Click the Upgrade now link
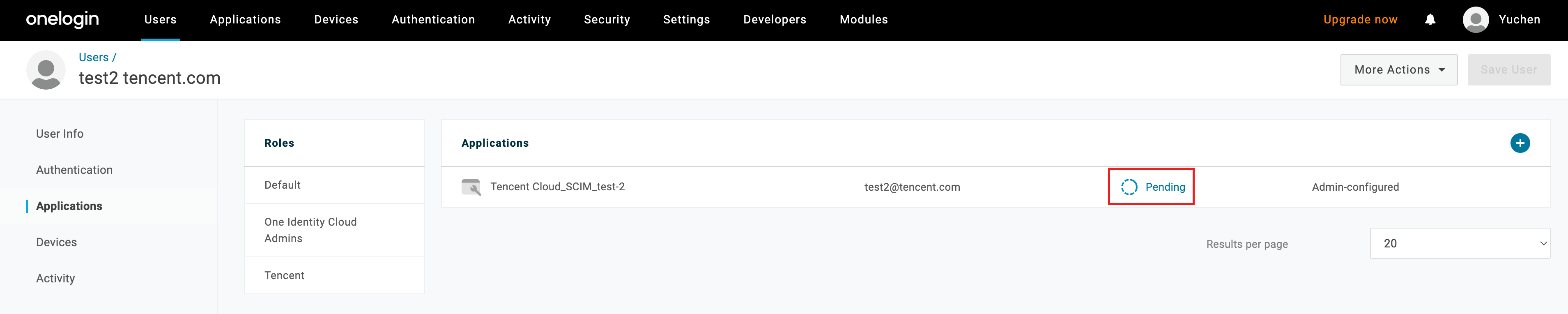This screenshot has width=1568, height=314. tap(1360, 19)
